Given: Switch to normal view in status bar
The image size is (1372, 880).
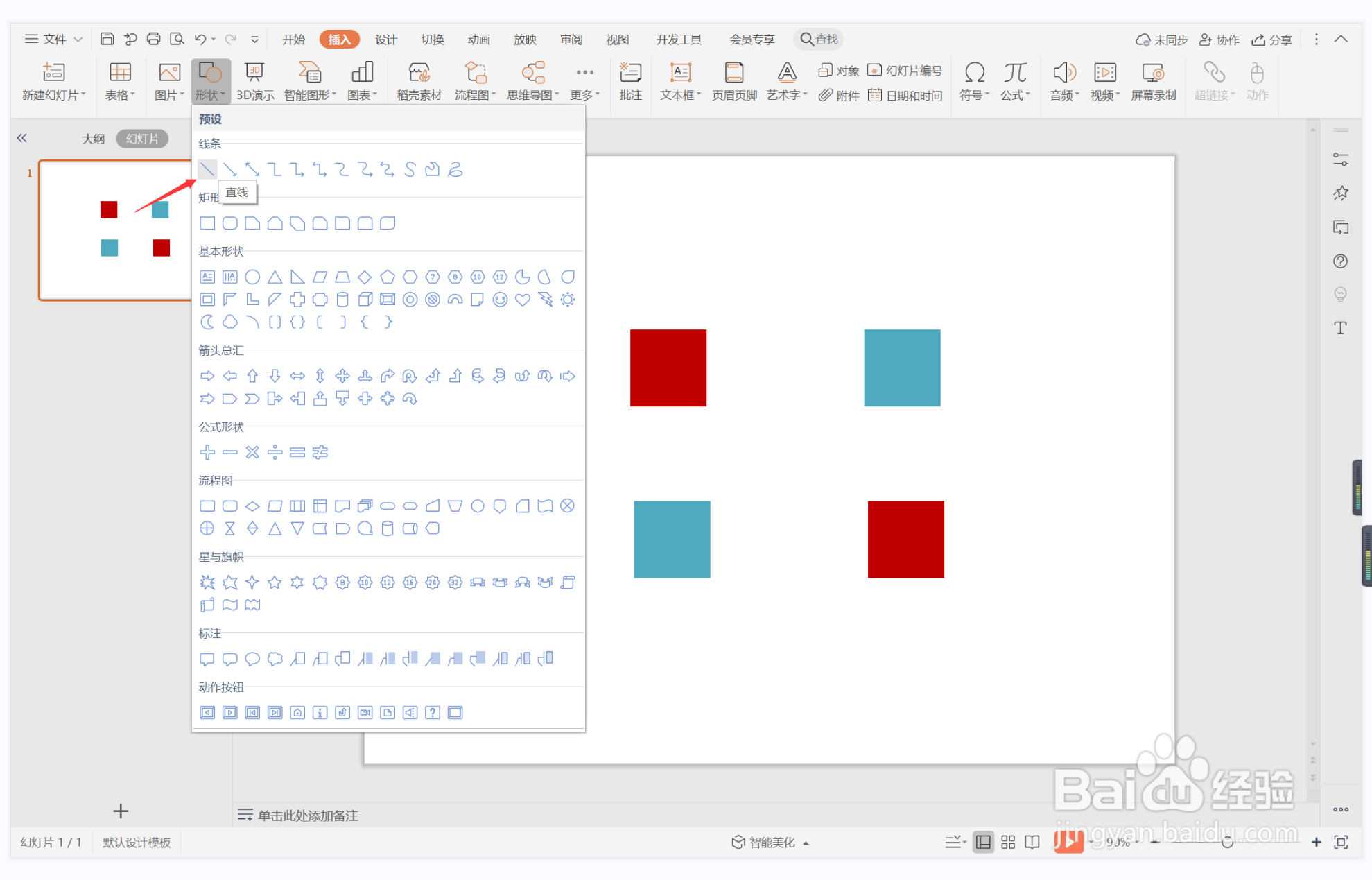Looking at the screenshot, I should (983, 842).
